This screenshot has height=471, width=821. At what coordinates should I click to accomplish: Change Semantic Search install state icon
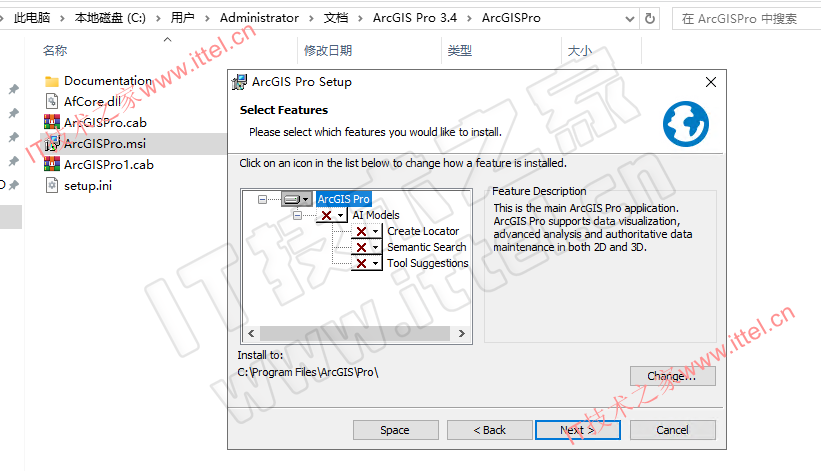[x=367, y=247]
